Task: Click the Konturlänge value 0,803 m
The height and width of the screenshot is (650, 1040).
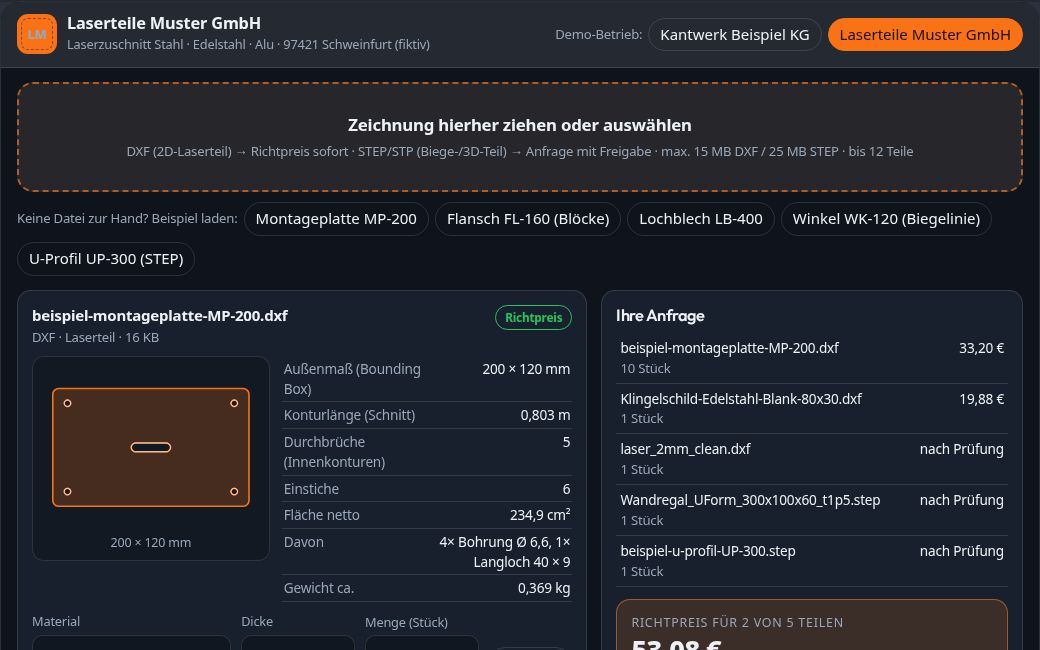Action: [545, 415]
